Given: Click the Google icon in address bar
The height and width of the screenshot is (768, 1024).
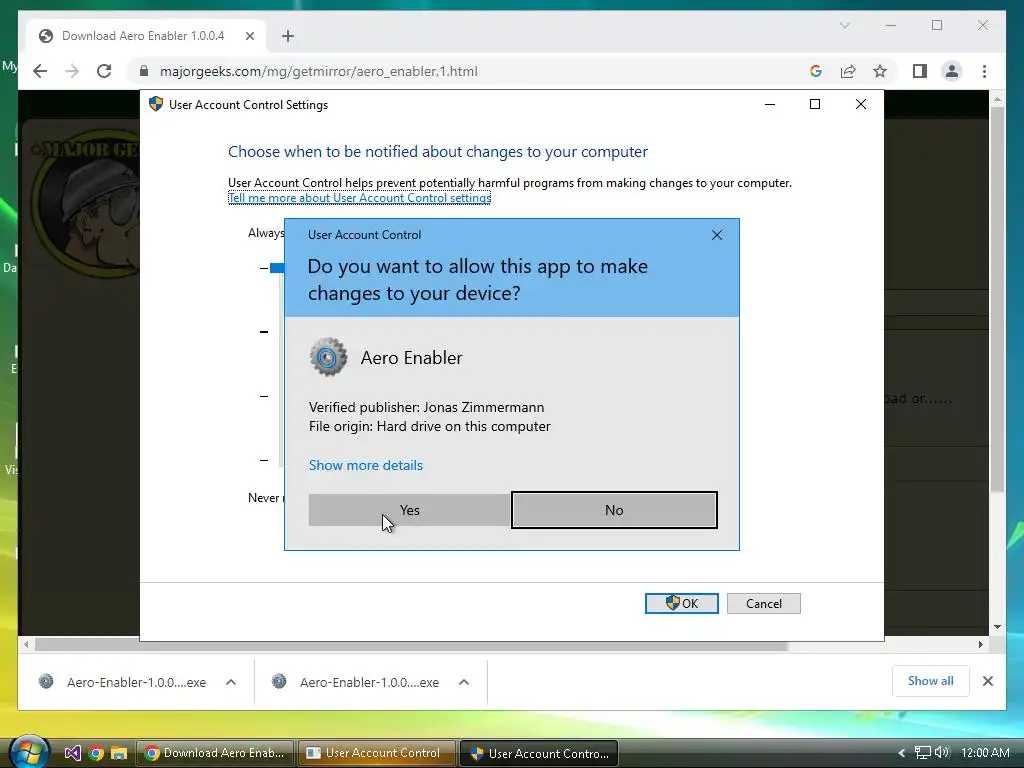Looking at the screenshot, I should pos(816,71).
